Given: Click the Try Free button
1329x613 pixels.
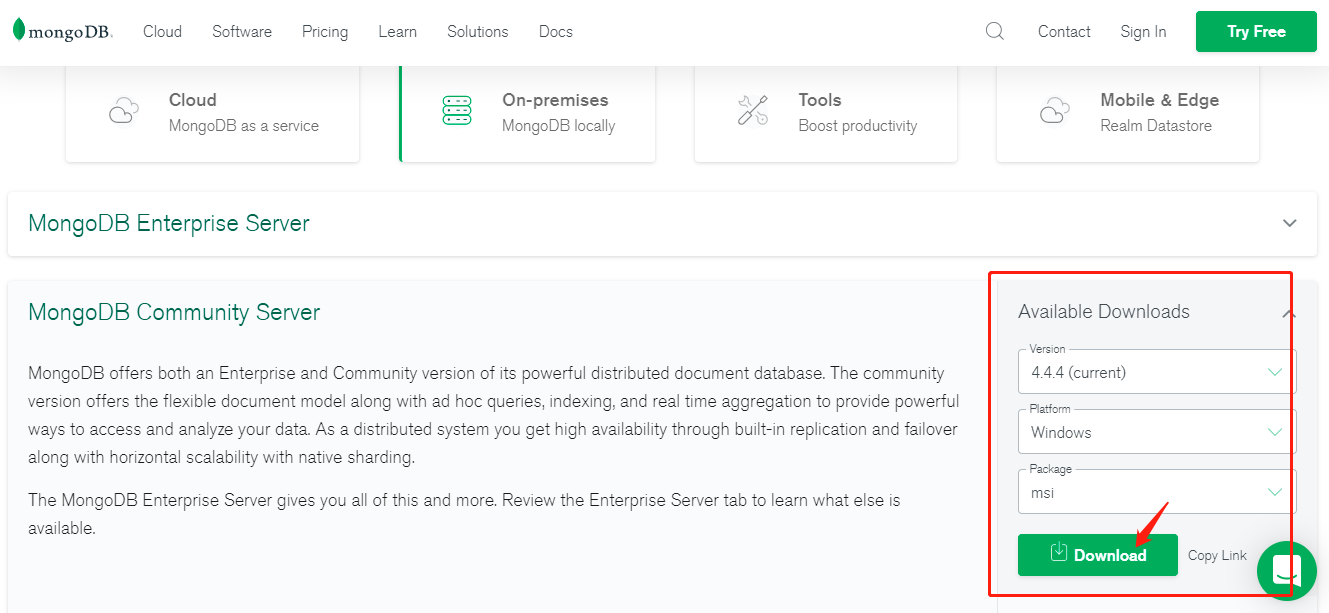Looking at the screenshot, I should point(1256,31).
